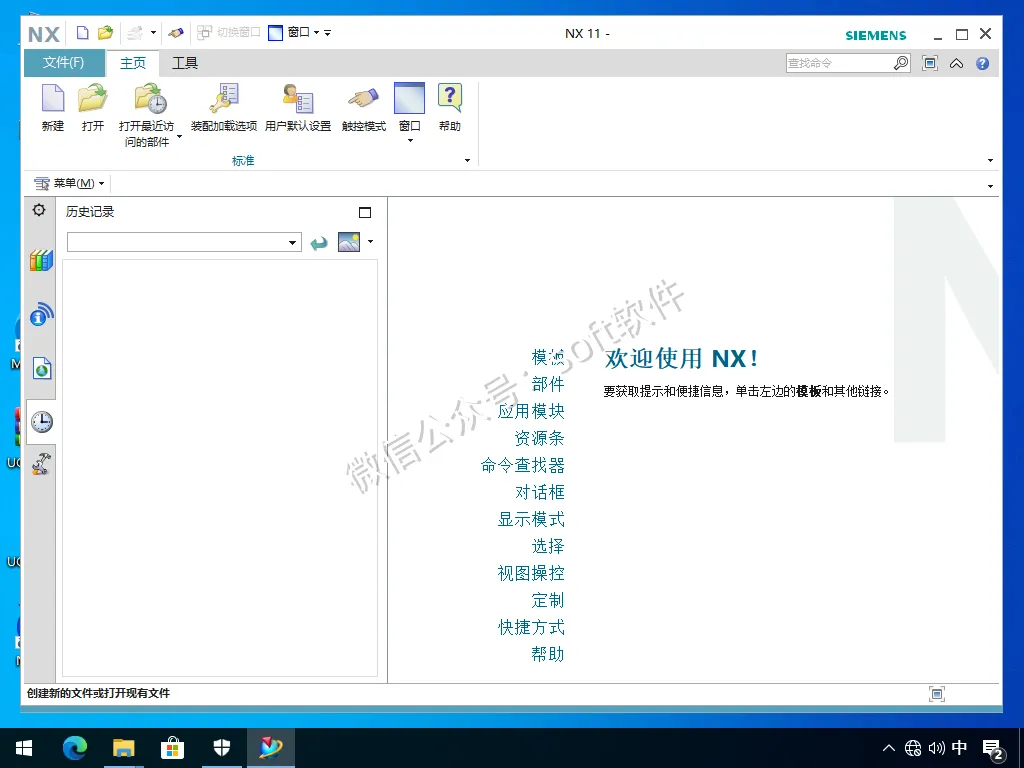Click the blue help question icon

point(982,63)
